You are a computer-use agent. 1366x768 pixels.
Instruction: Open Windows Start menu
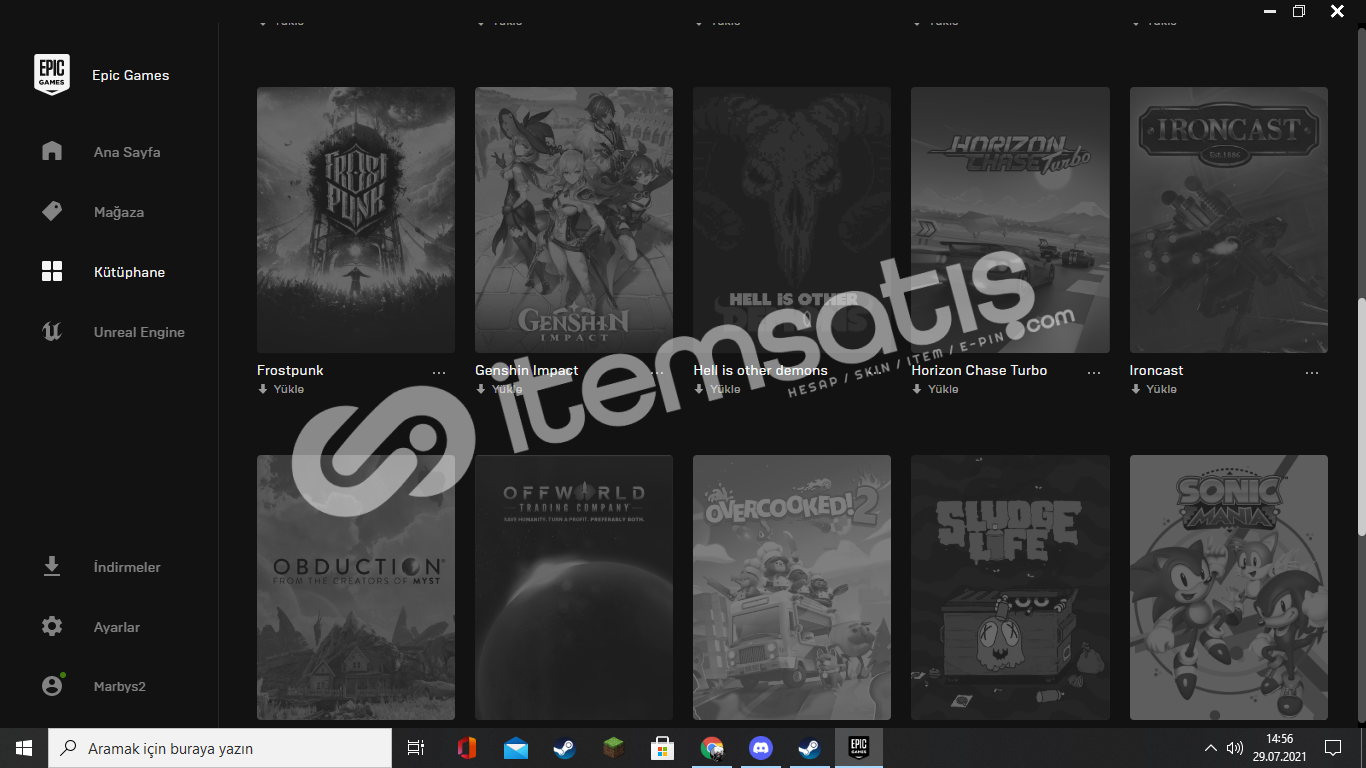pyautogui.click(x=24, y=748)
